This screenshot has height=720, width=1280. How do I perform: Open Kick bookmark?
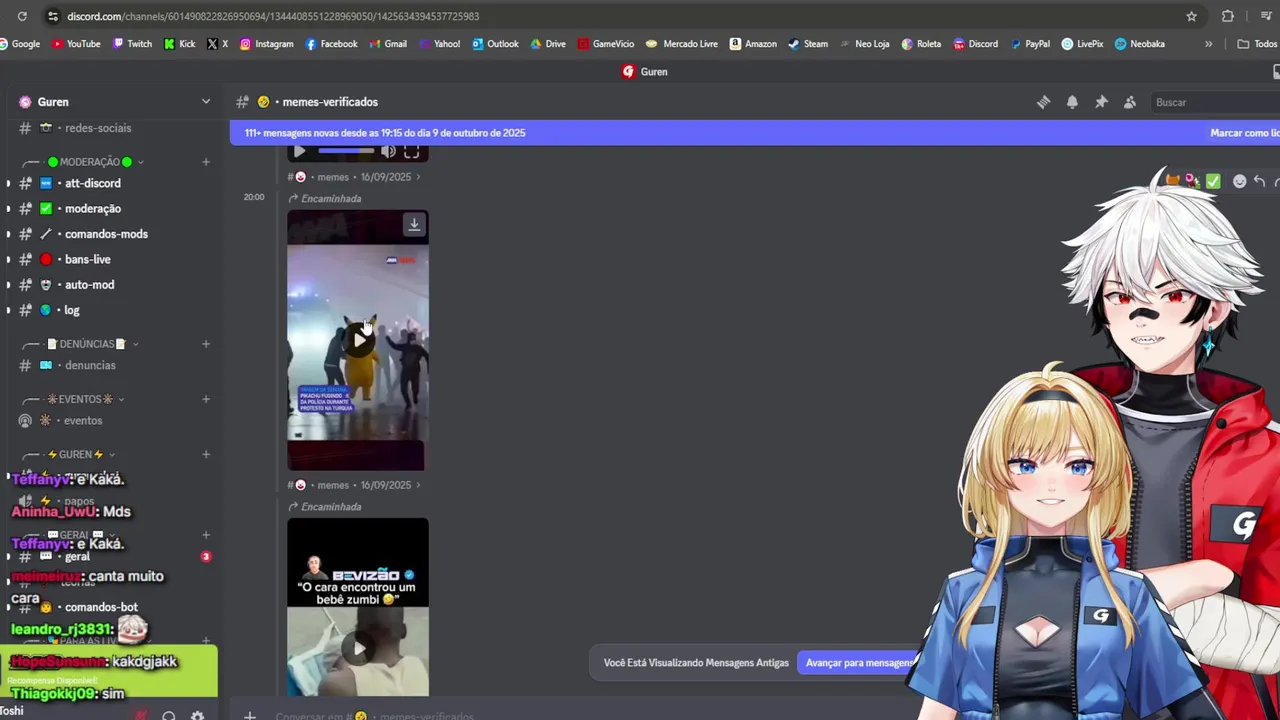pyautogui.click(x=179, y=44)
